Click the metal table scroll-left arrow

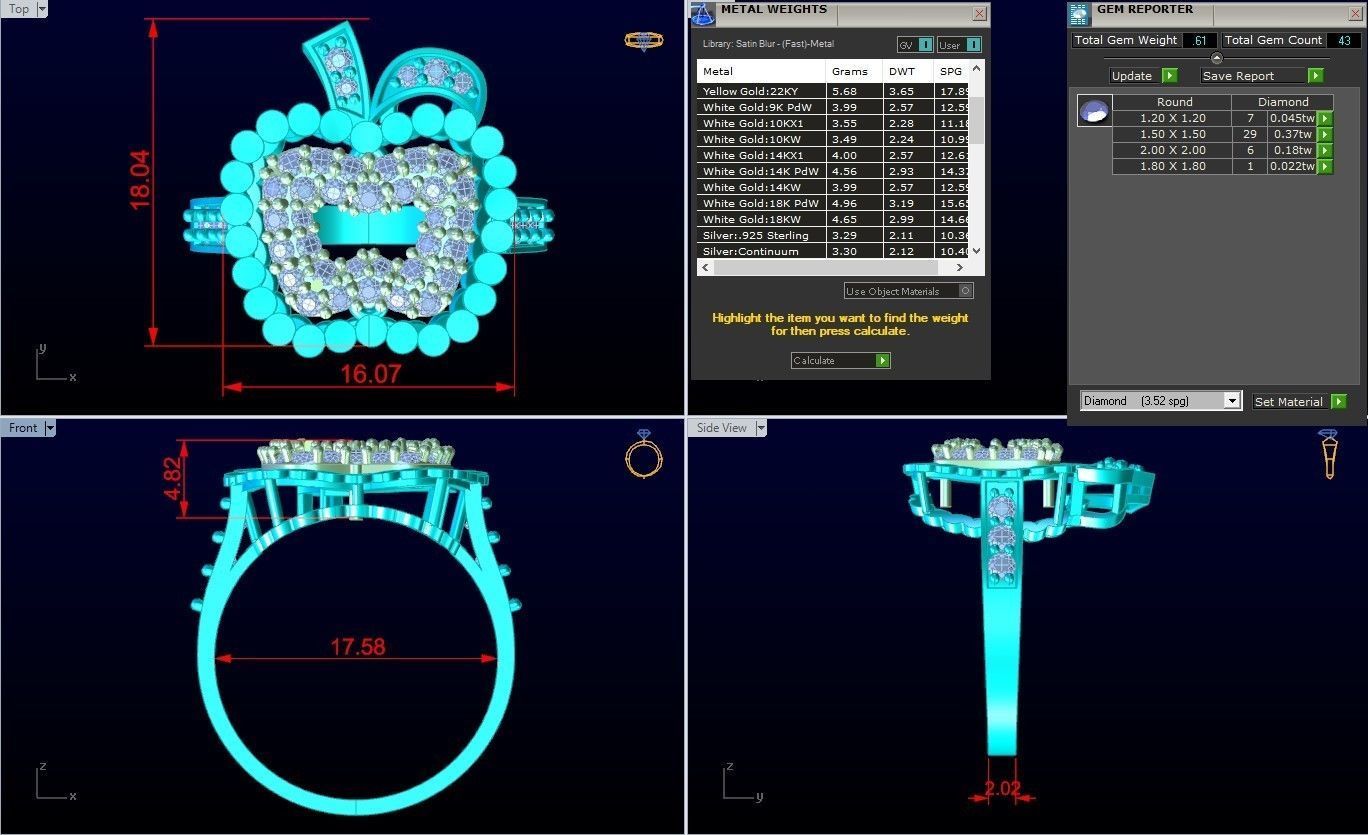pos(705,267)
